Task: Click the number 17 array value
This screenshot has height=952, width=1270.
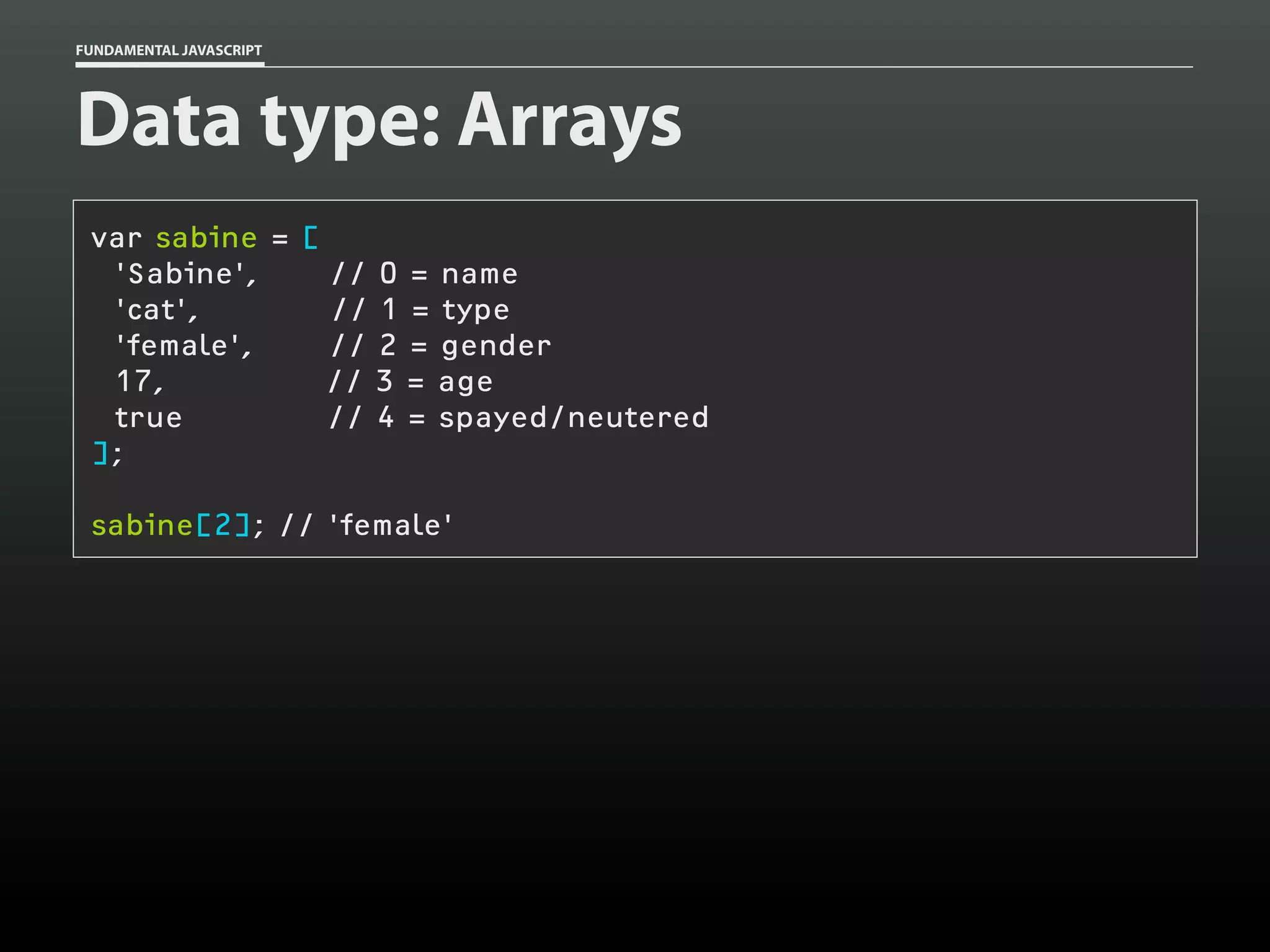Action: click(x=134, y=382)
